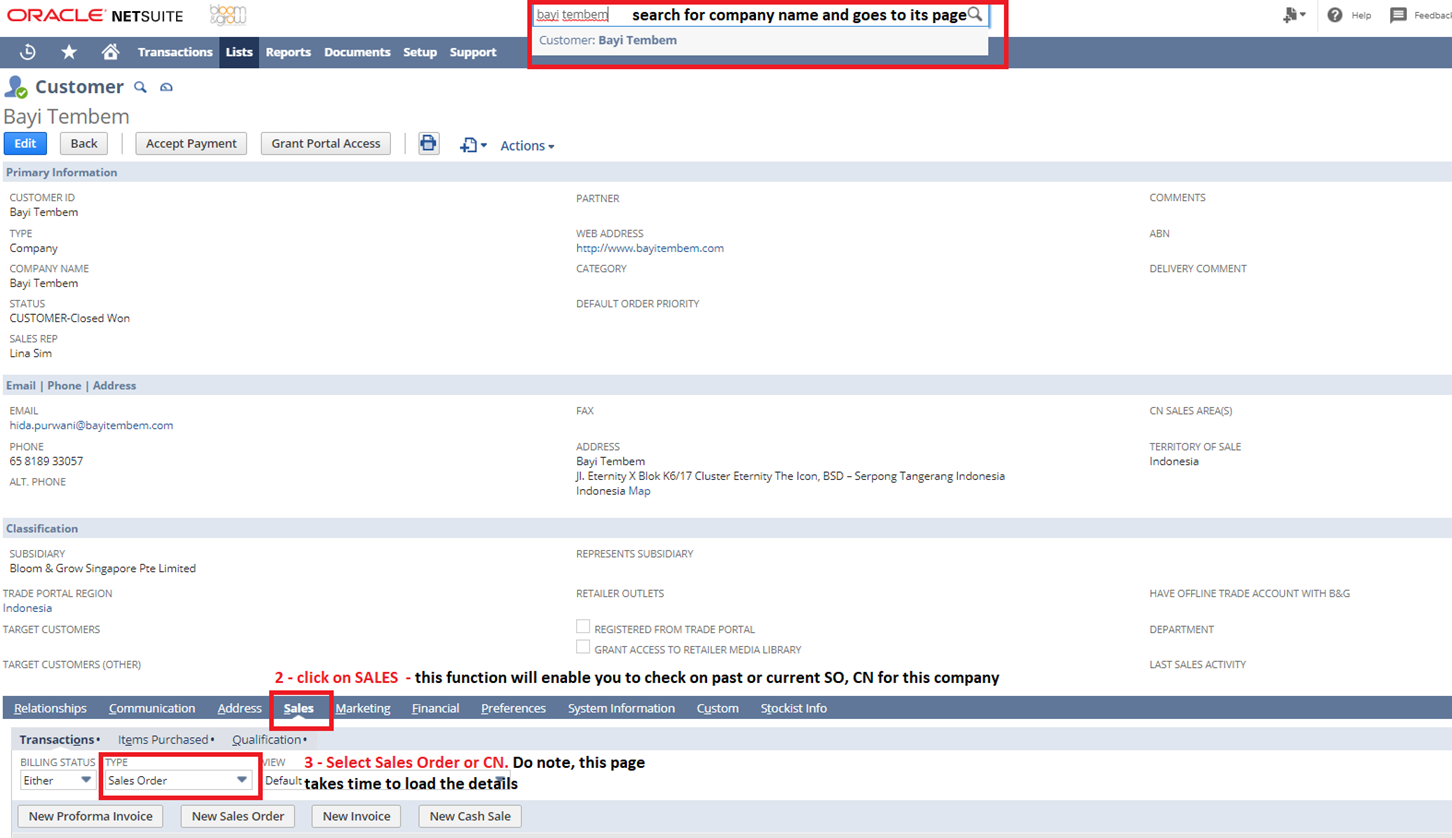Open the Support menu
This screenshot has height=838, width=1452.
(473, 52)
